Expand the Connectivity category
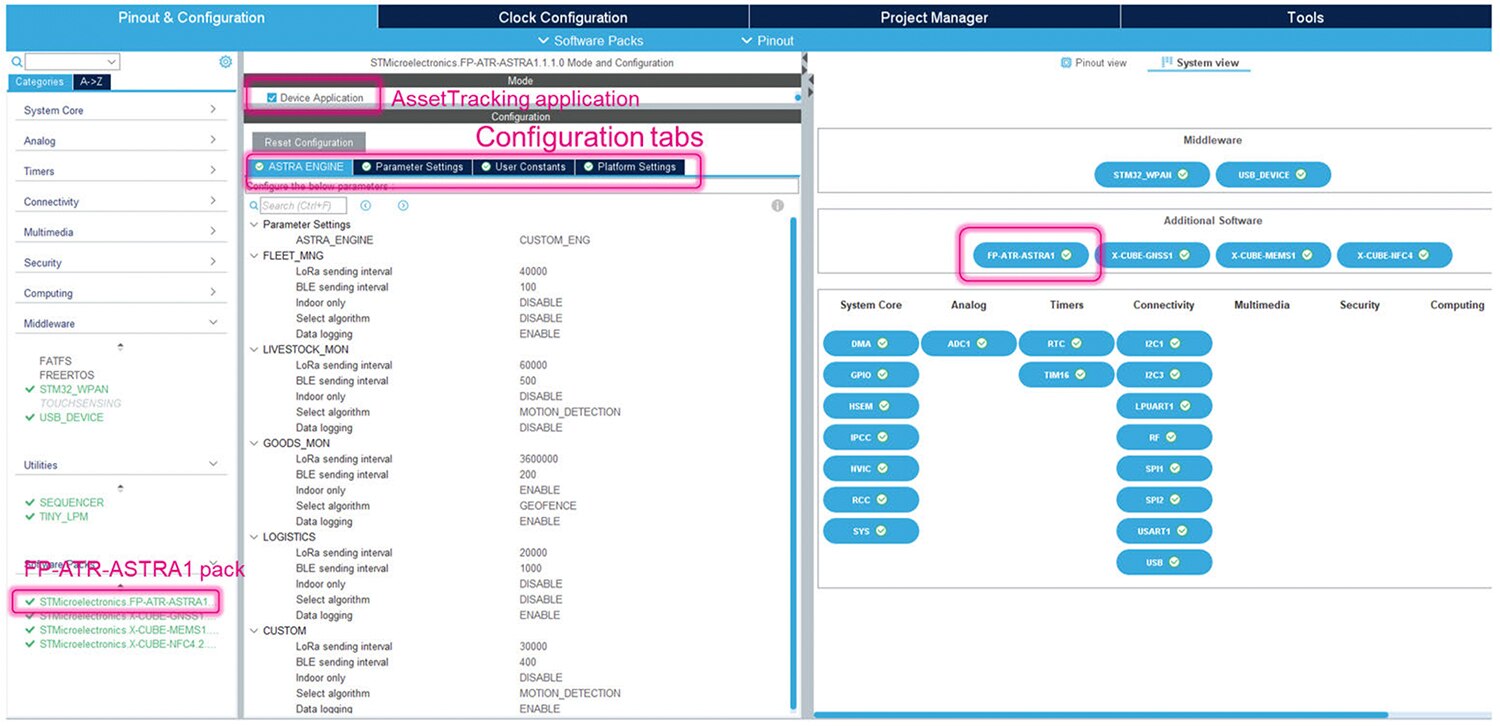This screenshot has height=726, width=1500. click(120, 202)
